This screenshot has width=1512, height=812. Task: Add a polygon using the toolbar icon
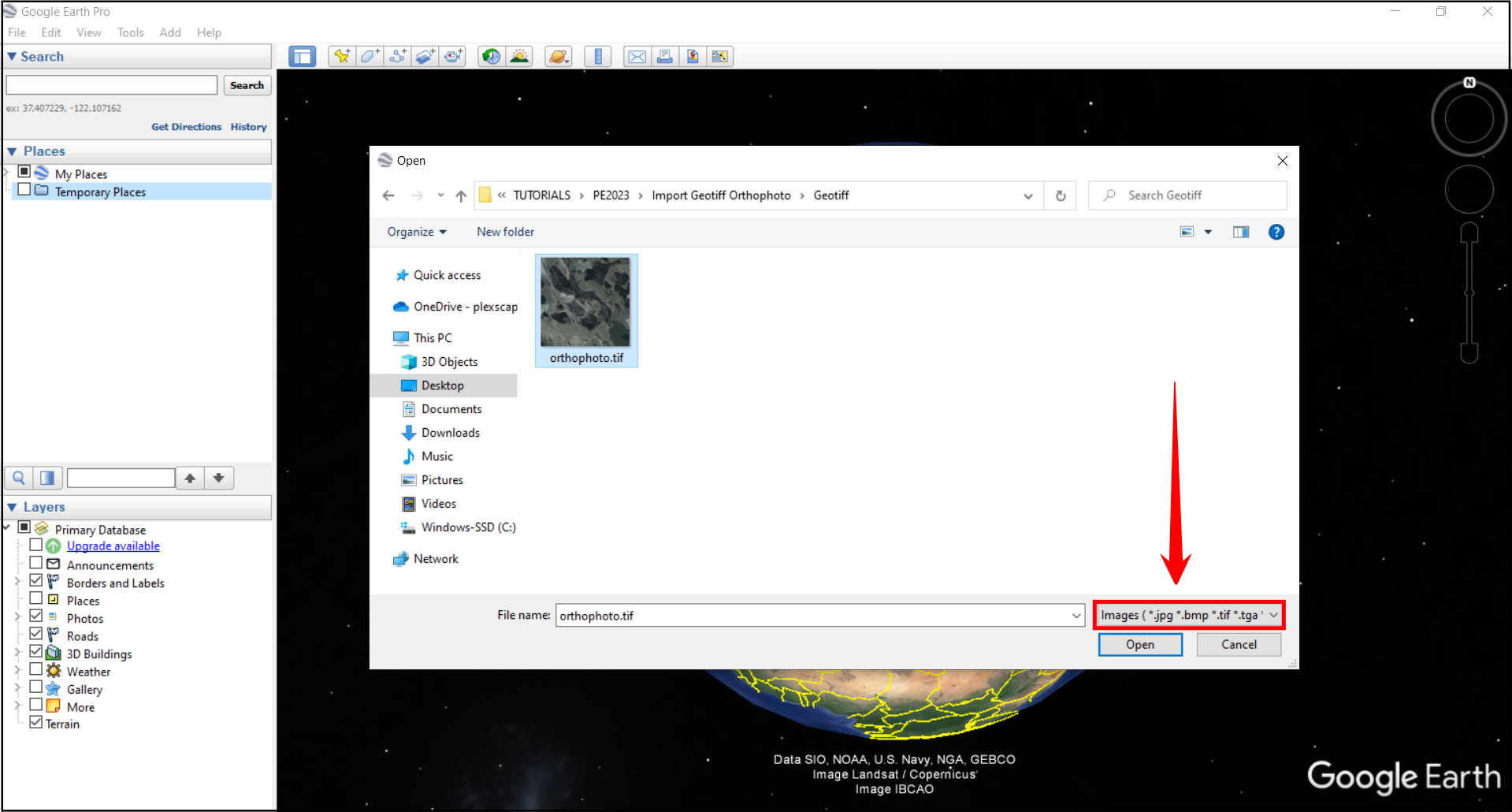[x=369, y=57]
